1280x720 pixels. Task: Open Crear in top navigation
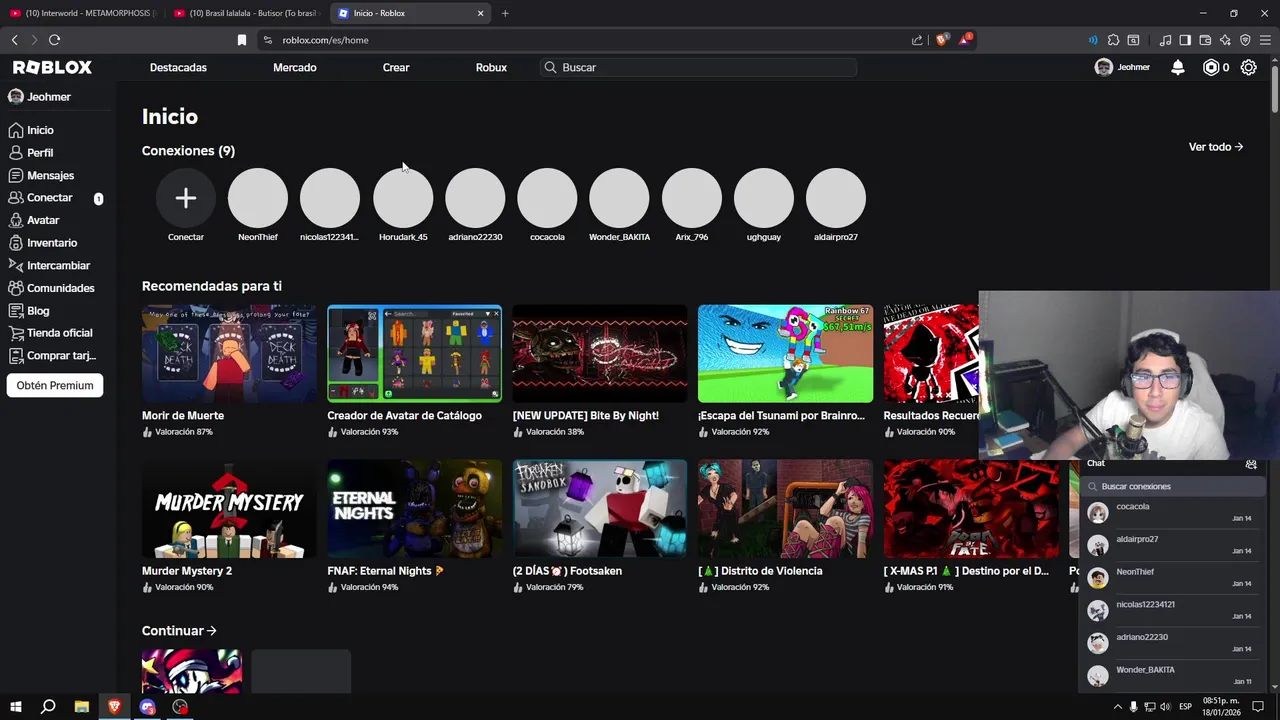[x=396, y=67]
